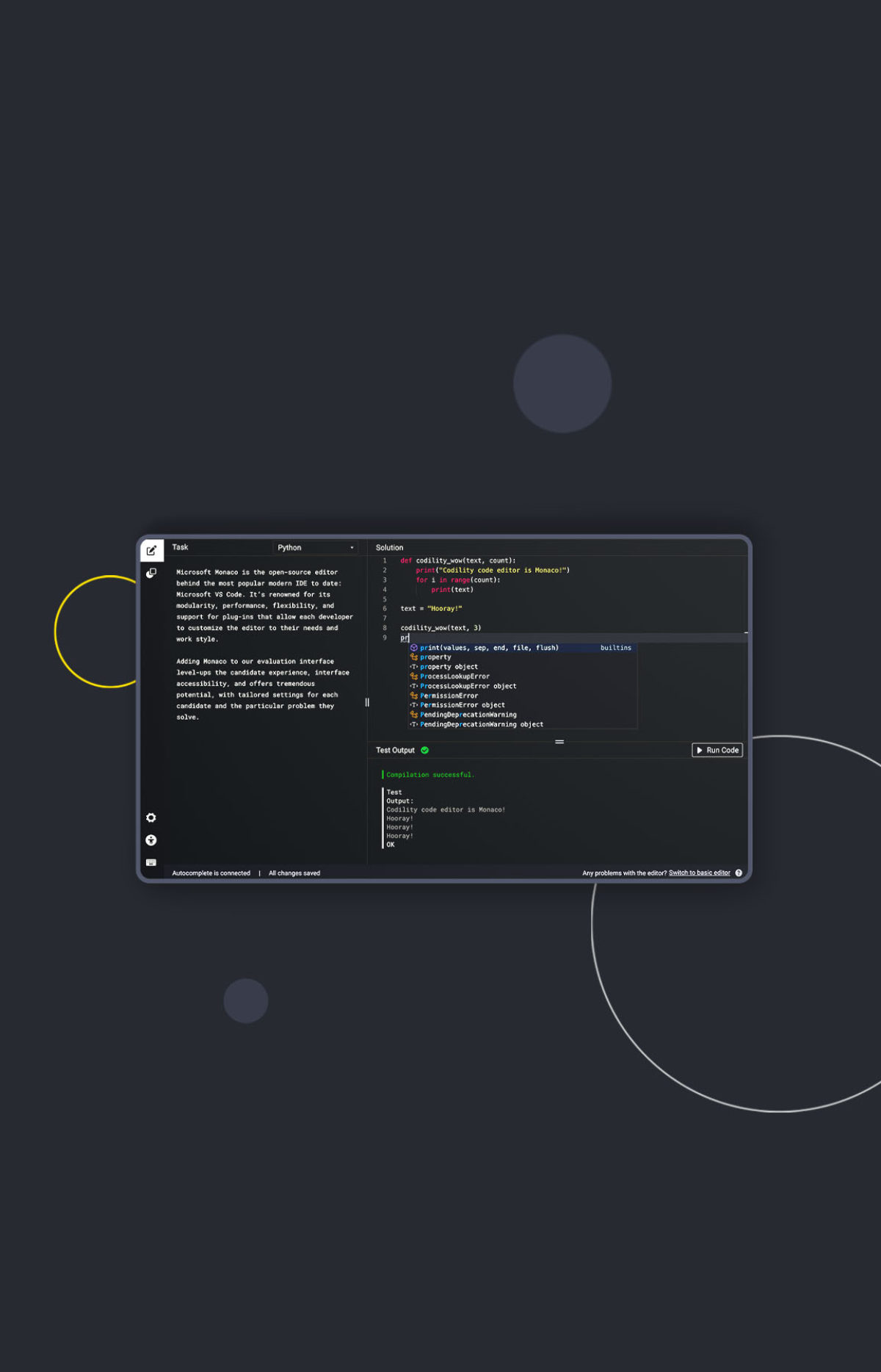This screenshot has height=1372, width=881.
Task: Click 'All changes saved' status text
Action: tap(294, 873)
